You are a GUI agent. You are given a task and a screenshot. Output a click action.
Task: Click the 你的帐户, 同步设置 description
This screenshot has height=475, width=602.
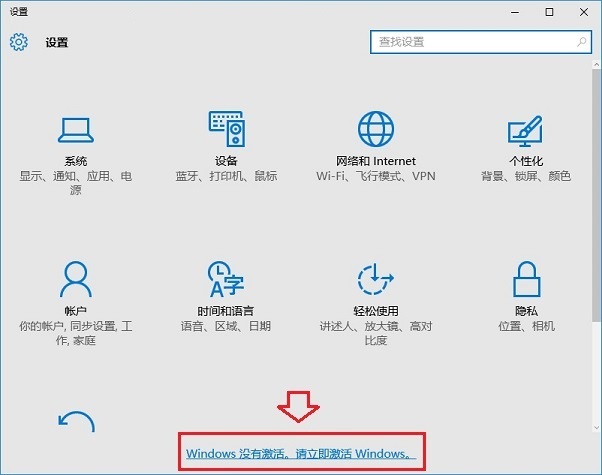point(76,333)
